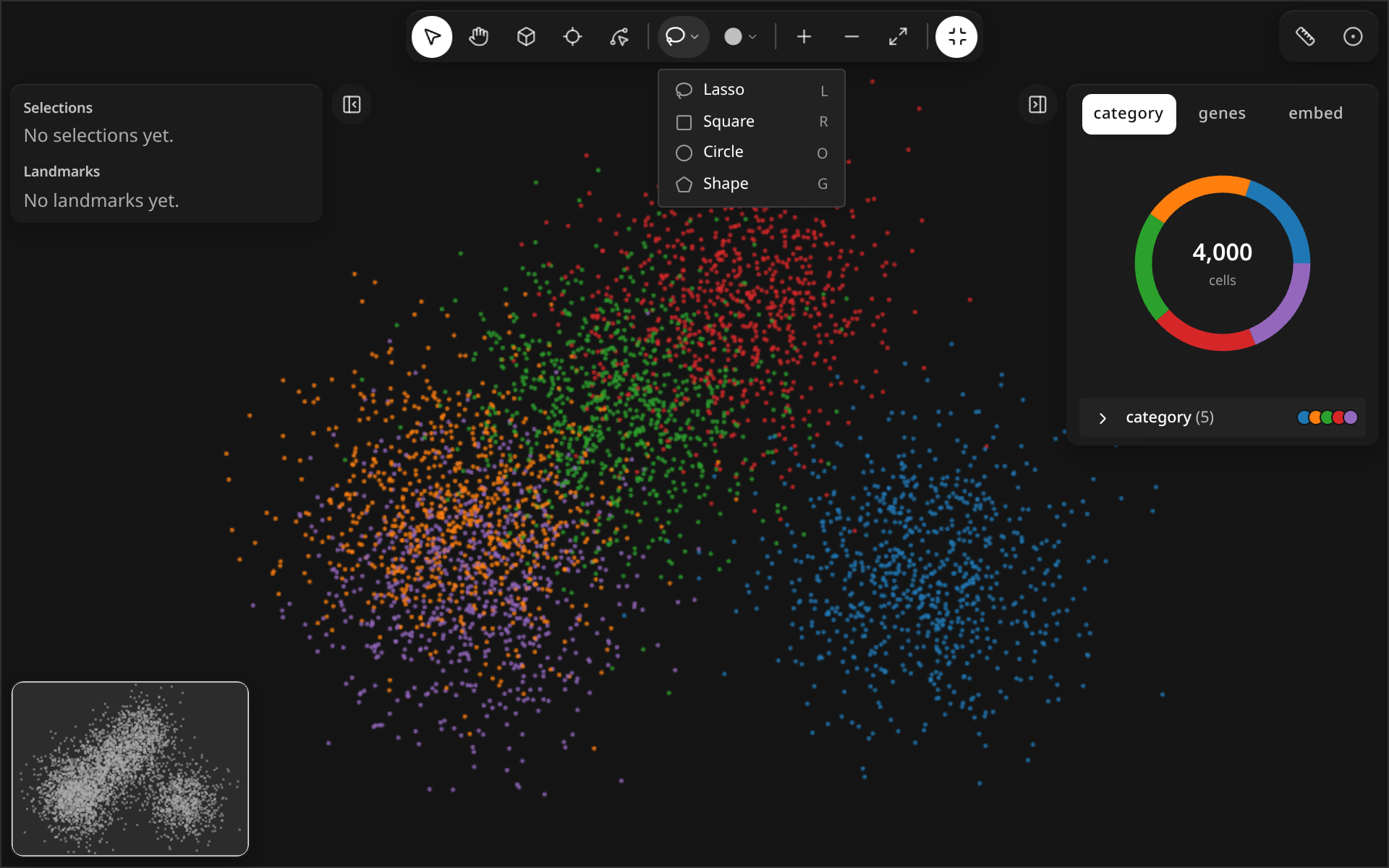Choose Circle from the selection menu
The width and height of the screenshot is (1389, 868).
click(x=752, y=153)
